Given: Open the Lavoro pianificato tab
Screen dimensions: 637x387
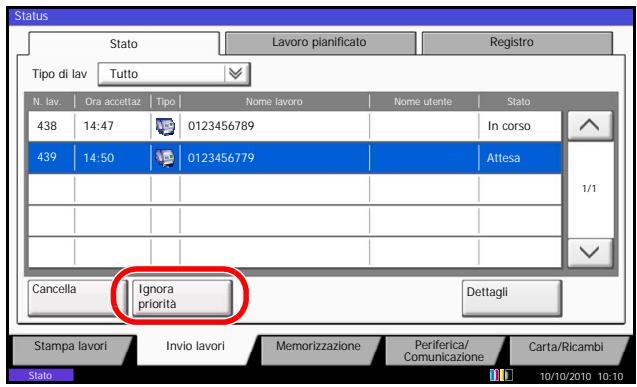Looking at the screenshot, I should pyautogui.click(x=320, y=43).
